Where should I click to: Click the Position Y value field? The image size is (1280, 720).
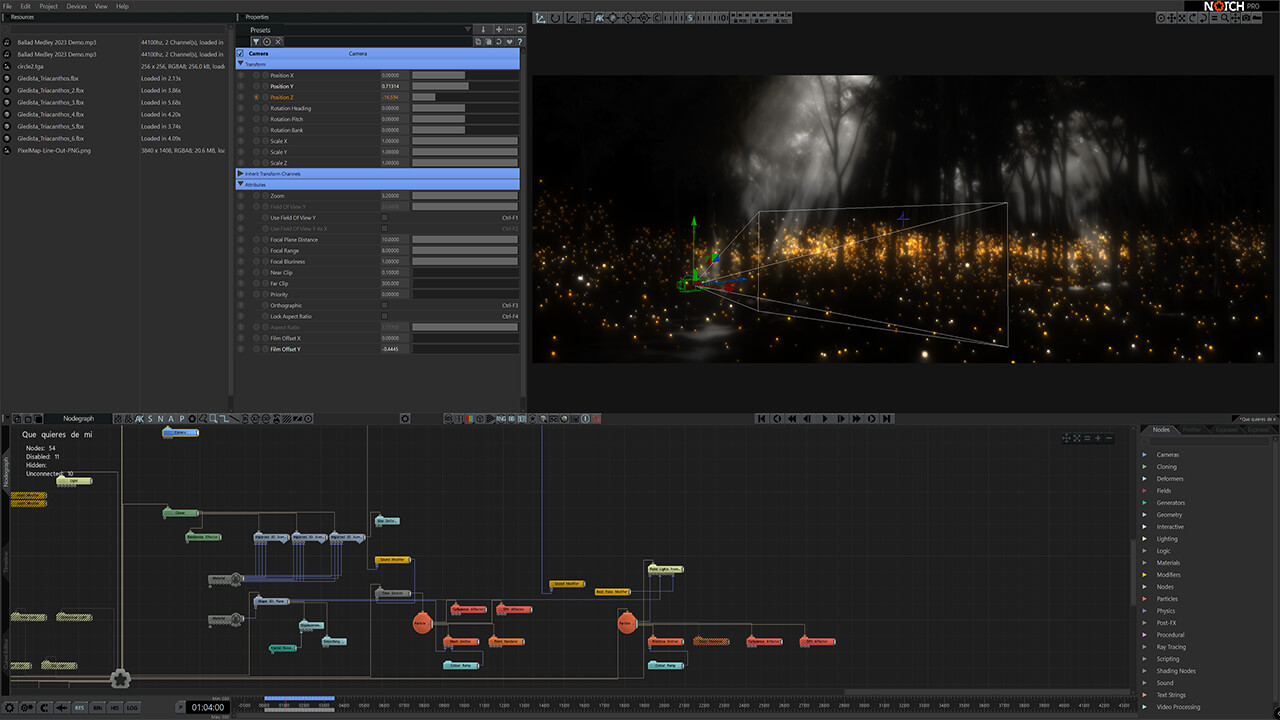click(x=394, y=86)
